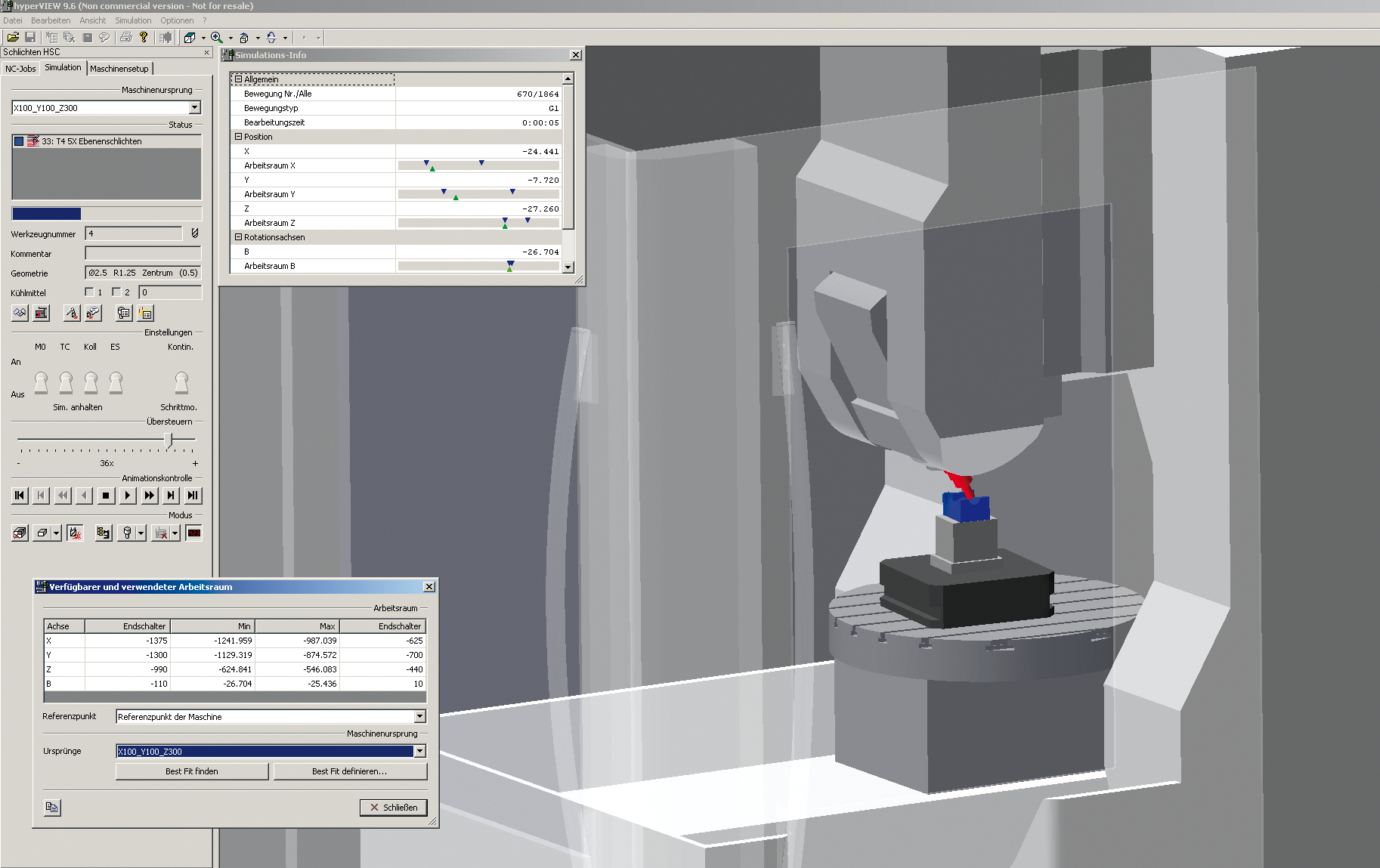Click the open folder toolbar icon
Screen dimensions: 1380x868
[x=13, y=37]
